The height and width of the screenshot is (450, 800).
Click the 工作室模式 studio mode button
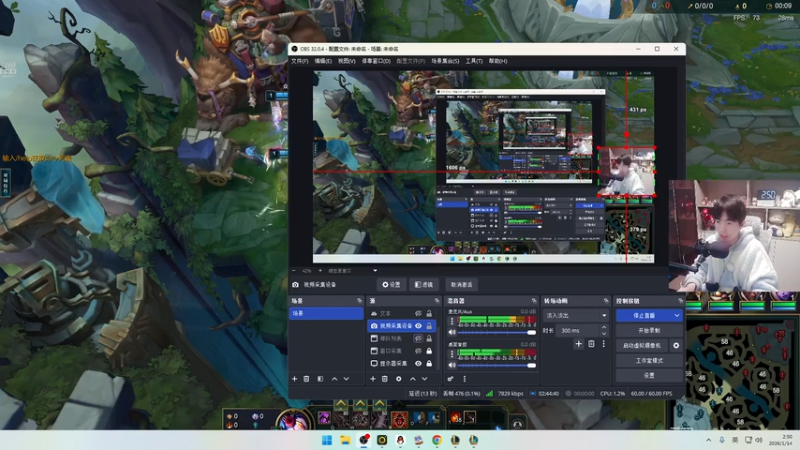[649, 360]
